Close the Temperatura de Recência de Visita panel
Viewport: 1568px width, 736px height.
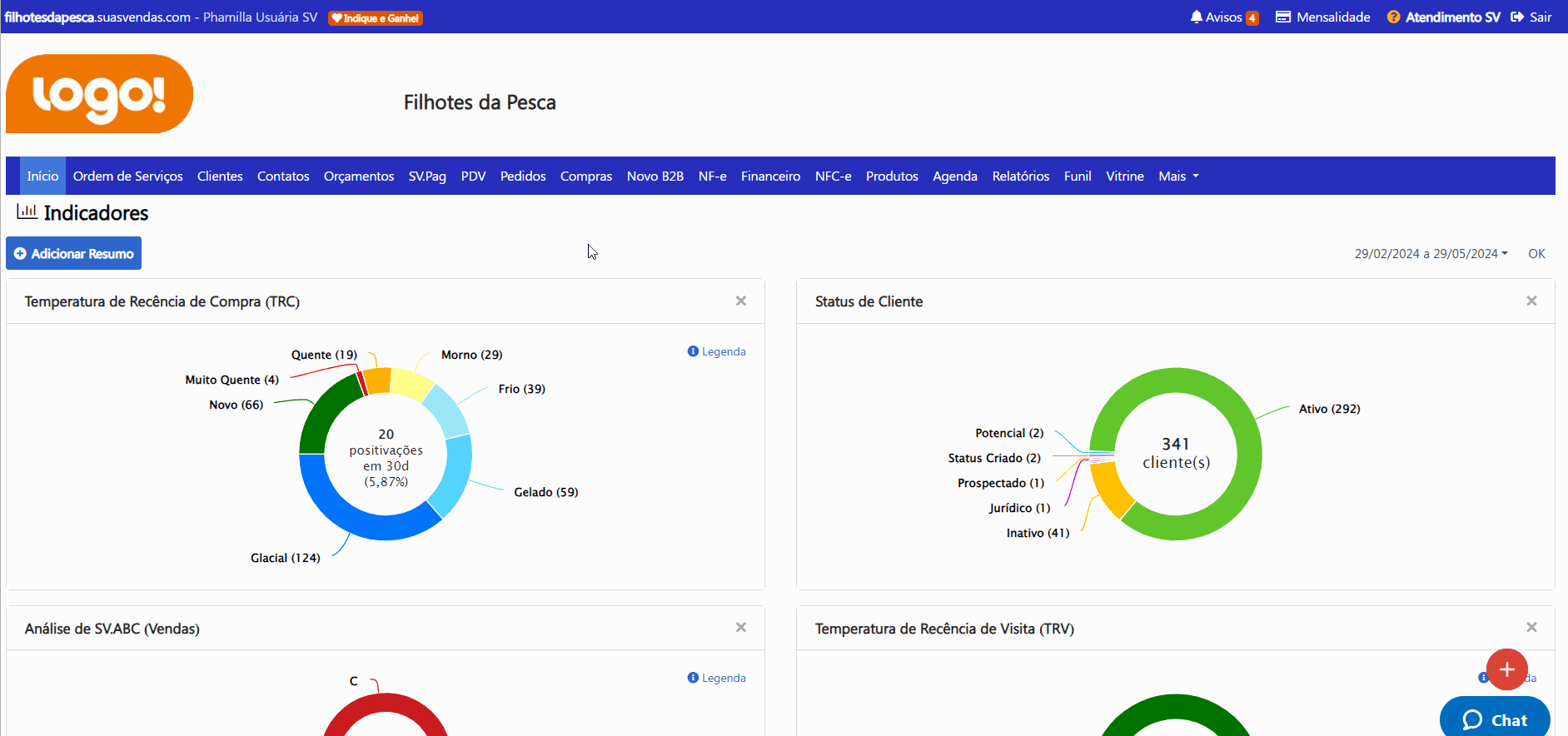(1531, 627)
